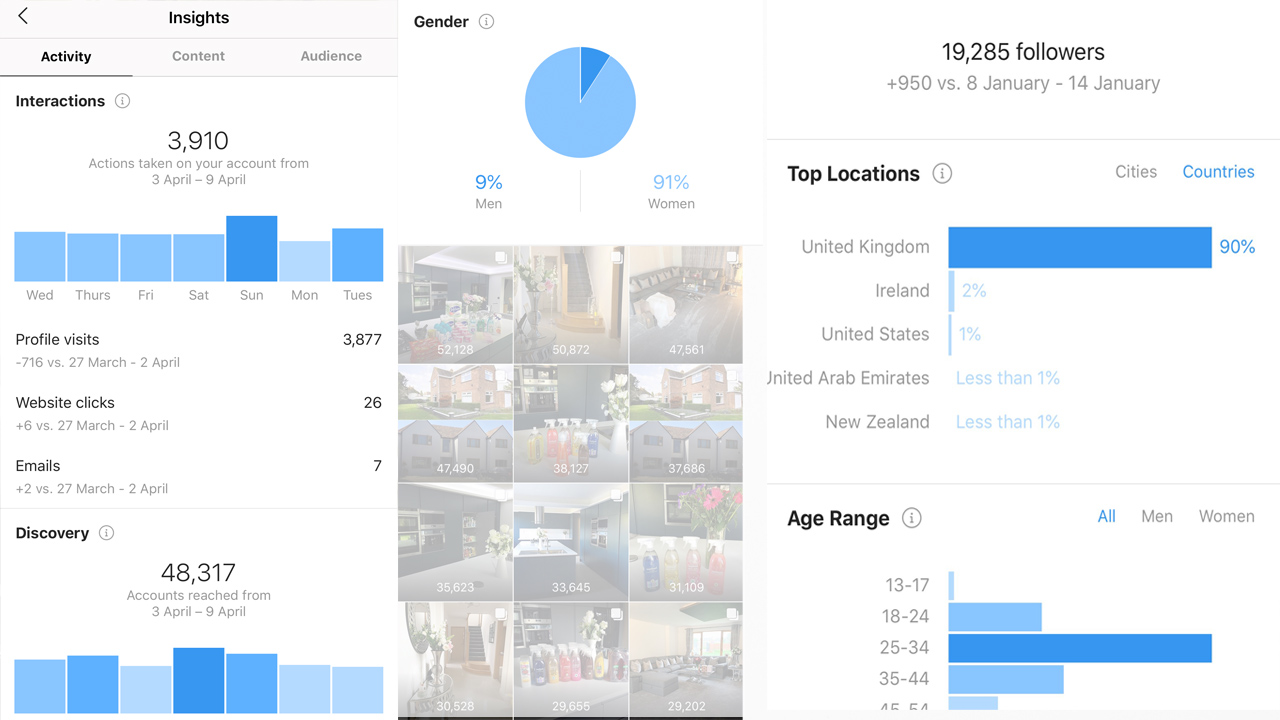Tap the multi-photo icon on the 52,128 post
The image size is (1280, 720).
(502, 258)
